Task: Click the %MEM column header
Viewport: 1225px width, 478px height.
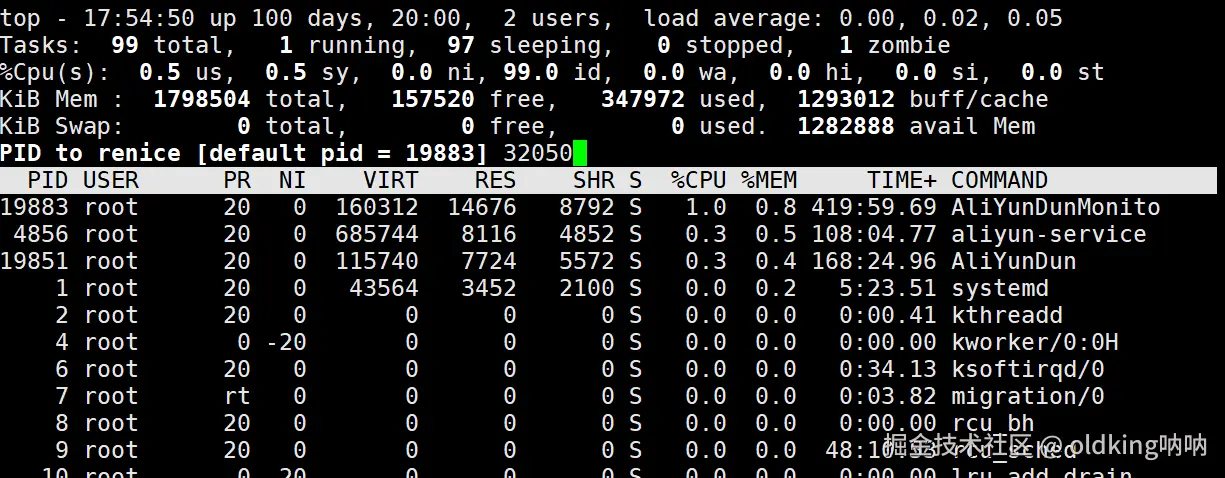Action: click(x=769, y=180)
